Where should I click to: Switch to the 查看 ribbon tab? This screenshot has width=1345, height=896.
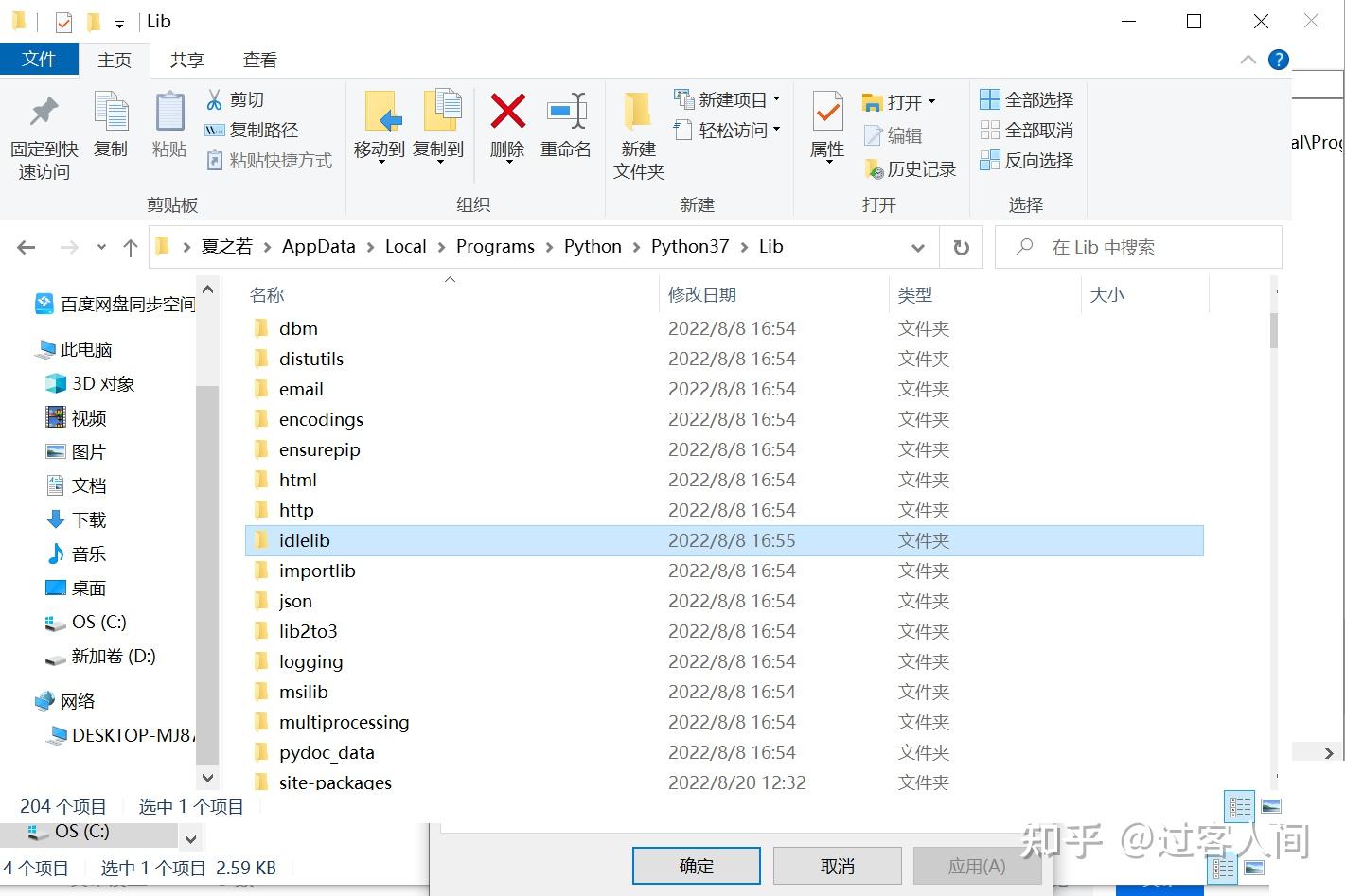(x=259, y=59)
